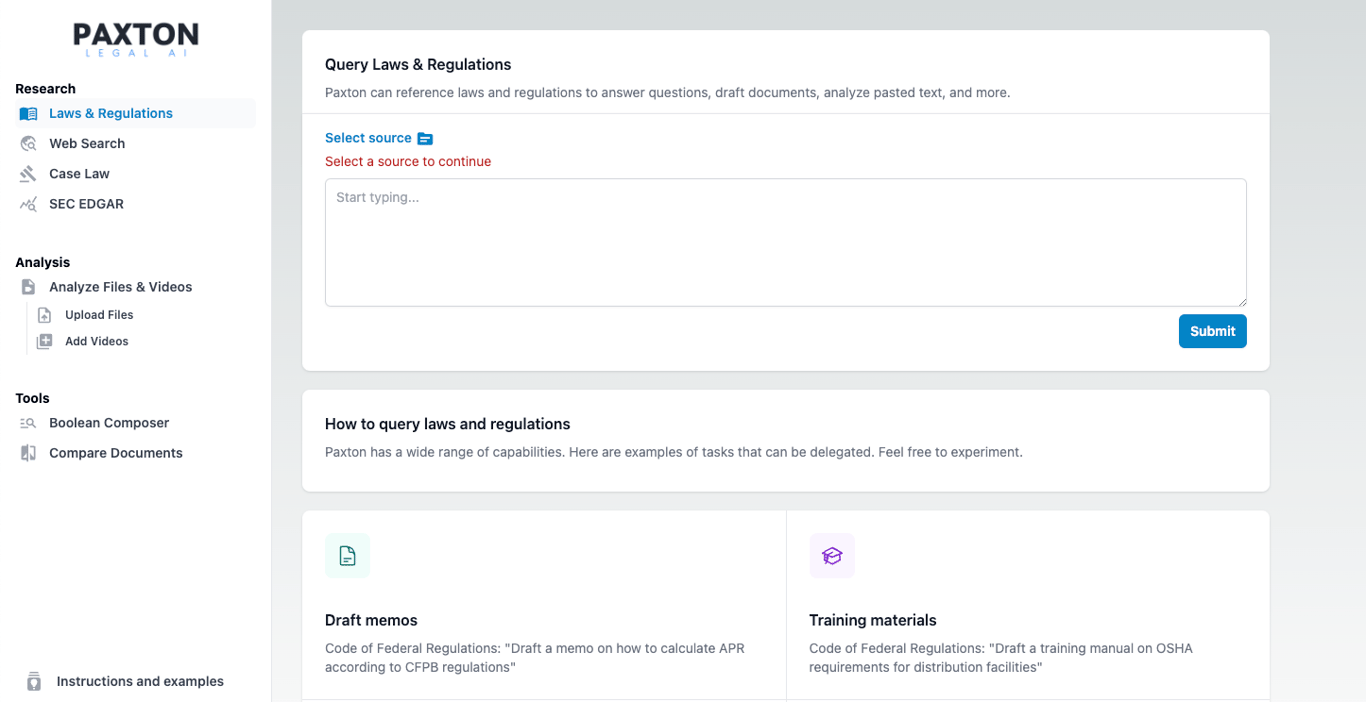Click the Add Videos icon

44,340
